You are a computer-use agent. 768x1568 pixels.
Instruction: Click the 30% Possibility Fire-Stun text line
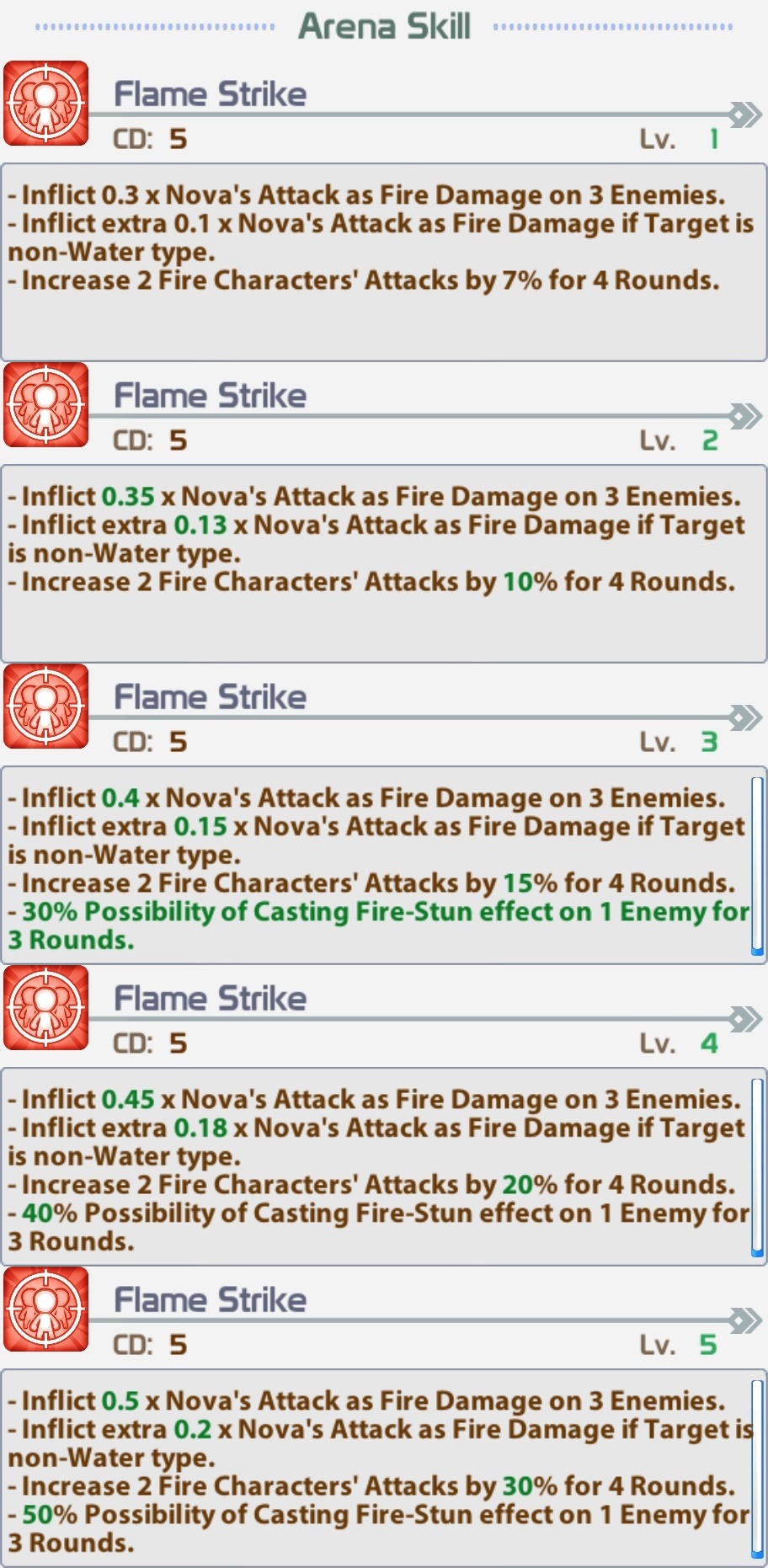point(377,925)
